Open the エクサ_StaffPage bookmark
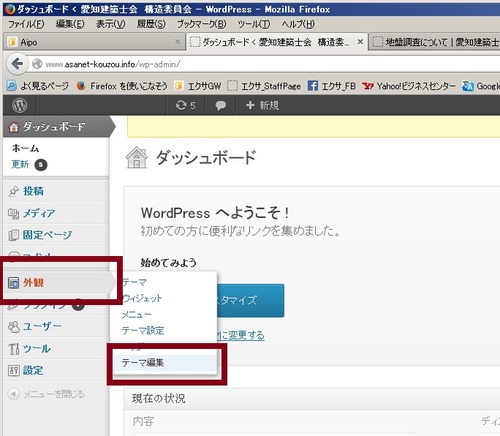 pyautogui.click(x=264, y=86)
